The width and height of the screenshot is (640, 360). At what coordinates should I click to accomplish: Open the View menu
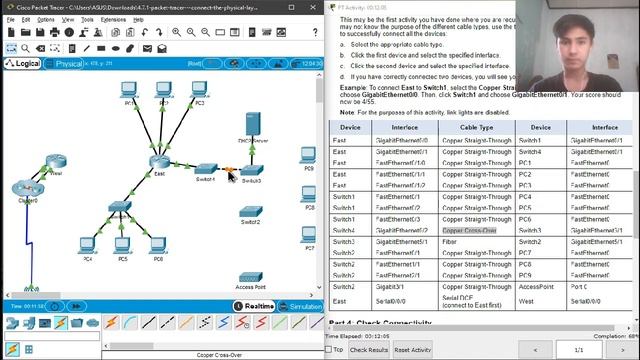pyautogui.click(x=68, y=20)
